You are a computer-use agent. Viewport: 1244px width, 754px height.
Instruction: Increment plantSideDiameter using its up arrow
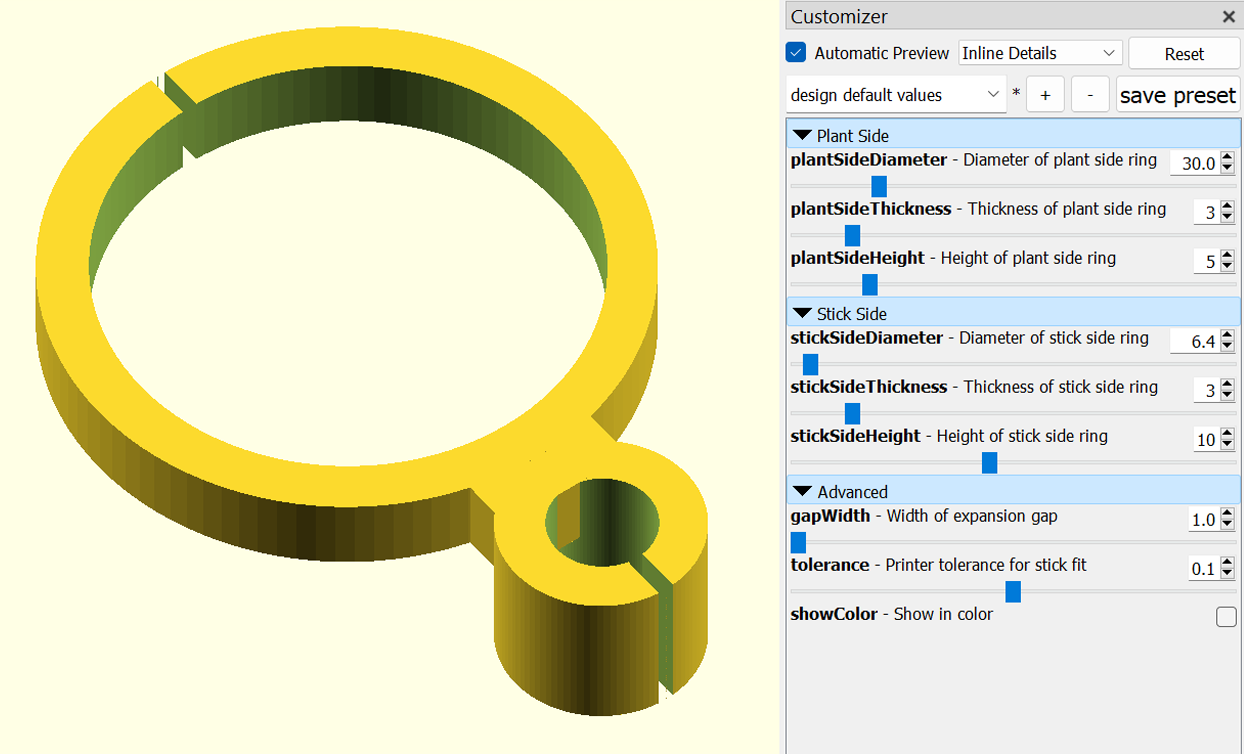pos(1227,157)
